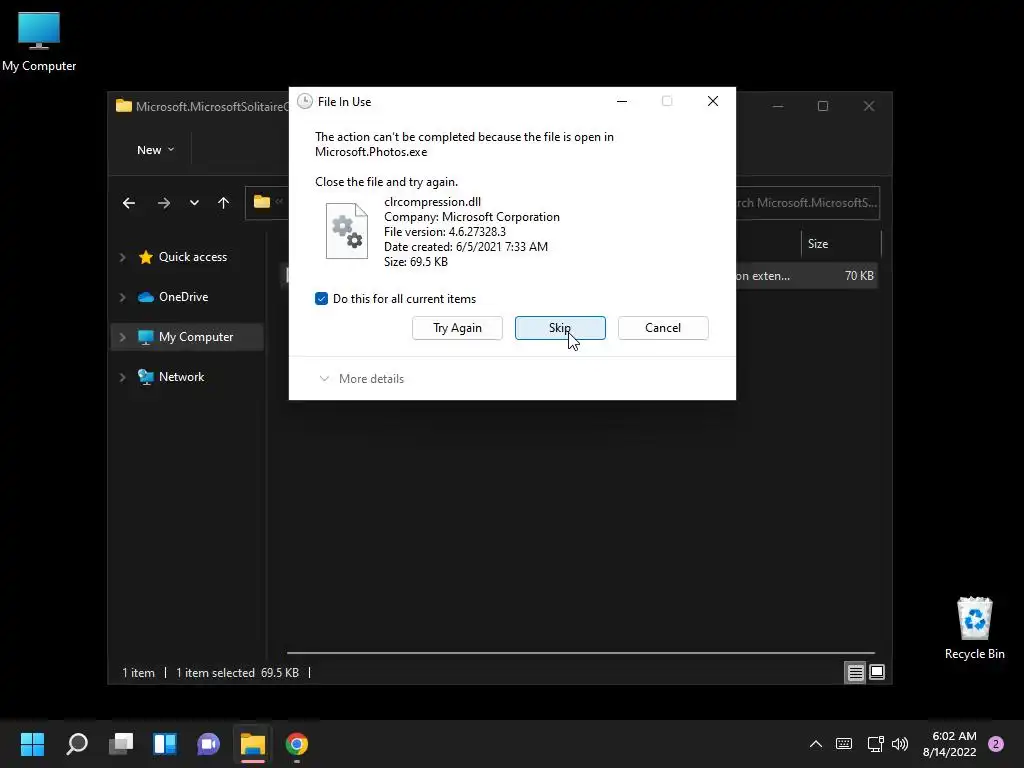1024x768 pixels.
Task: Open the New dropdown in File Explorer
Action: pyautogui.click(x=155, y=150)
